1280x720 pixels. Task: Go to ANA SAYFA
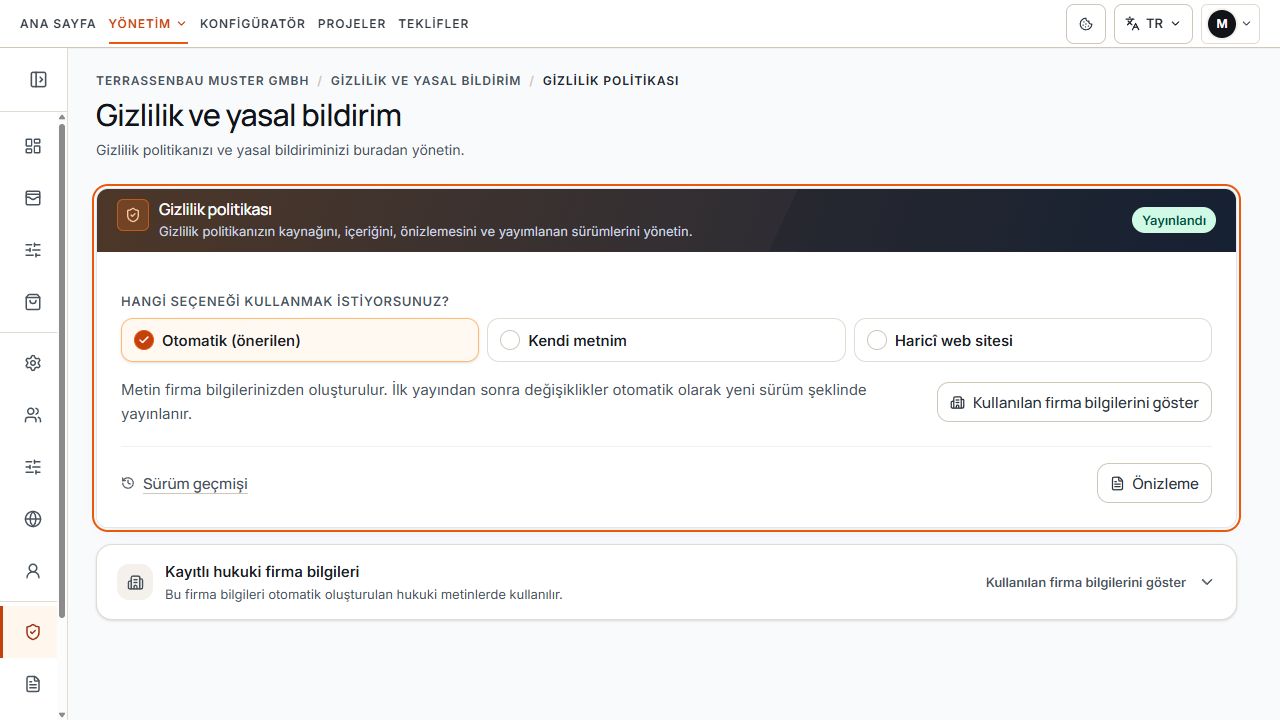(x=58, y=24)
